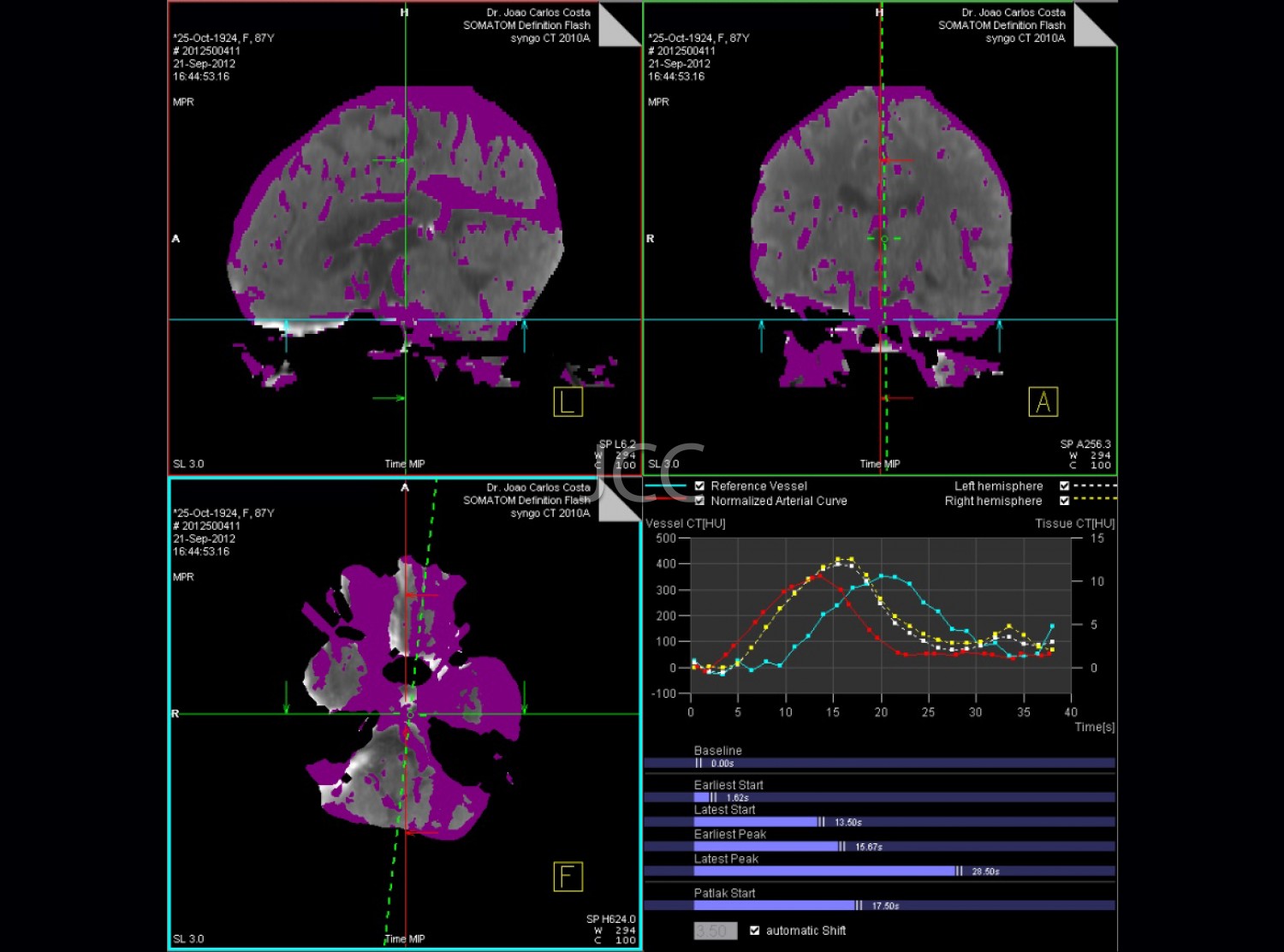This screenshot has width=1284, height=952.
Task: Click the page-curl corner of the sagittal viewport
Action: tap(618, 24)
